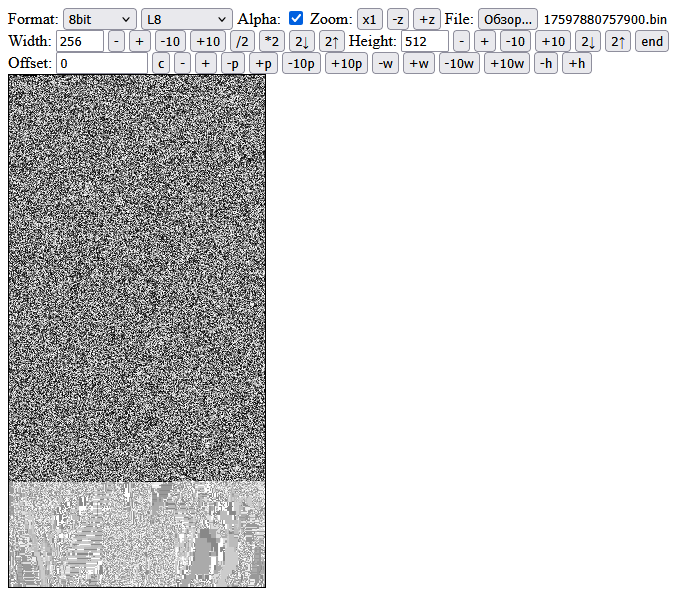Increase width by 10
This screenshot has height=605, width=692.
point(208,41)
